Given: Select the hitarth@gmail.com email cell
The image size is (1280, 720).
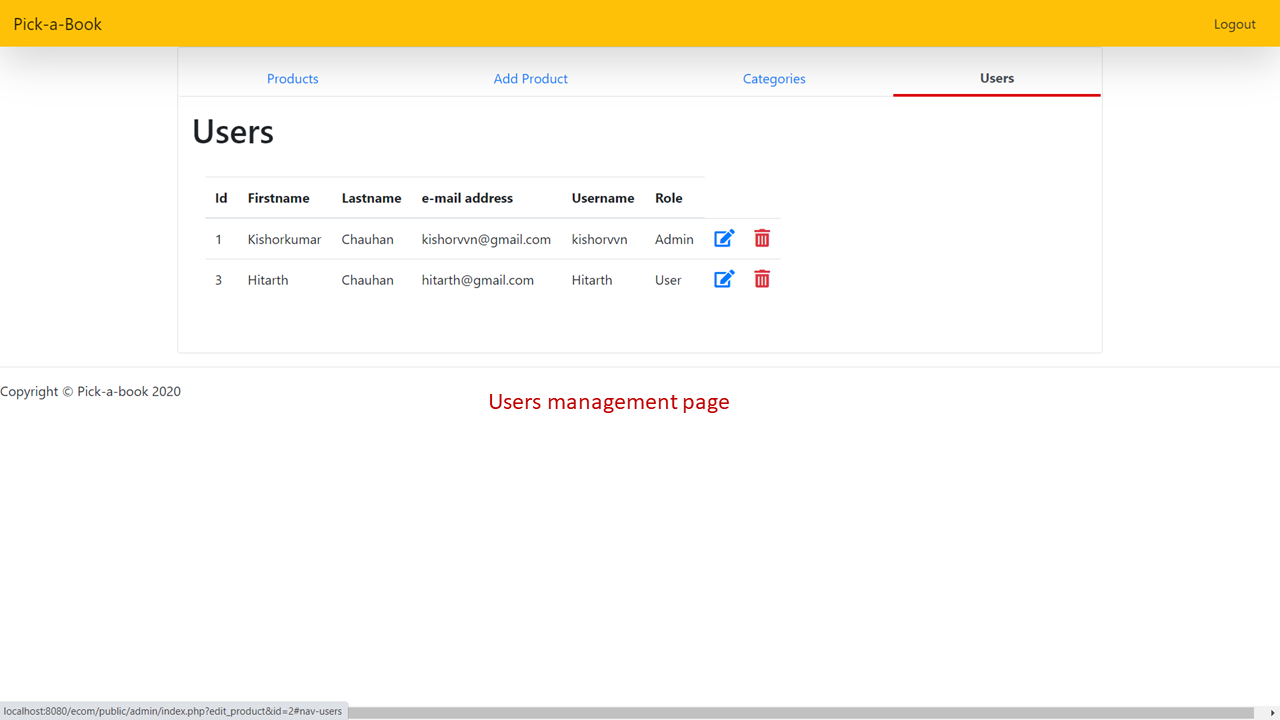Looking at the screenshot, I should pos(478,280).
